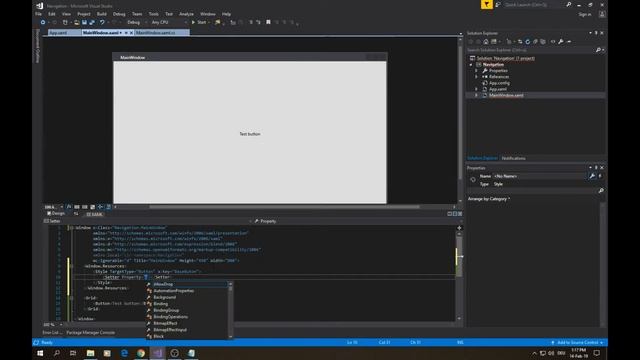
Task: Open the Property member dropdown
Action: click(357, 221)
